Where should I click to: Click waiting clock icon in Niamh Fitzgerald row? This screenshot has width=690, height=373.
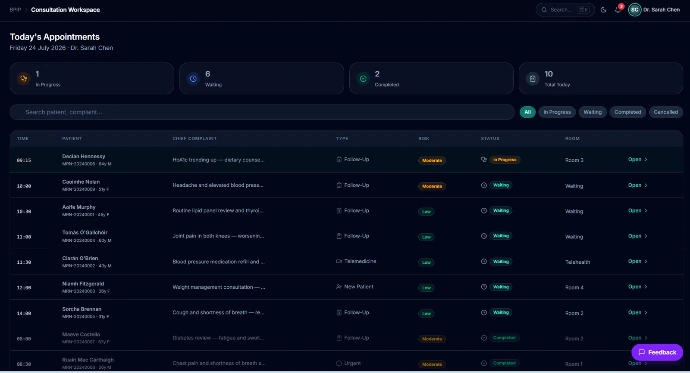pos(484,287)
